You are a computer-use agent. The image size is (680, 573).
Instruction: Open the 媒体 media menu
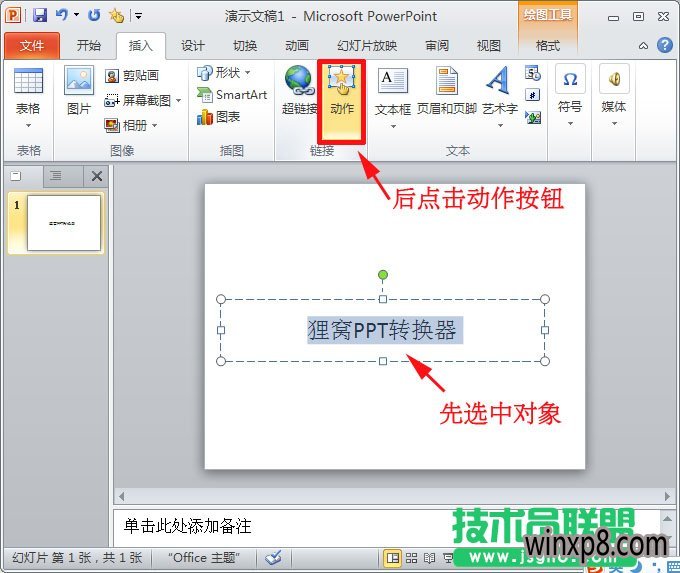614,96
